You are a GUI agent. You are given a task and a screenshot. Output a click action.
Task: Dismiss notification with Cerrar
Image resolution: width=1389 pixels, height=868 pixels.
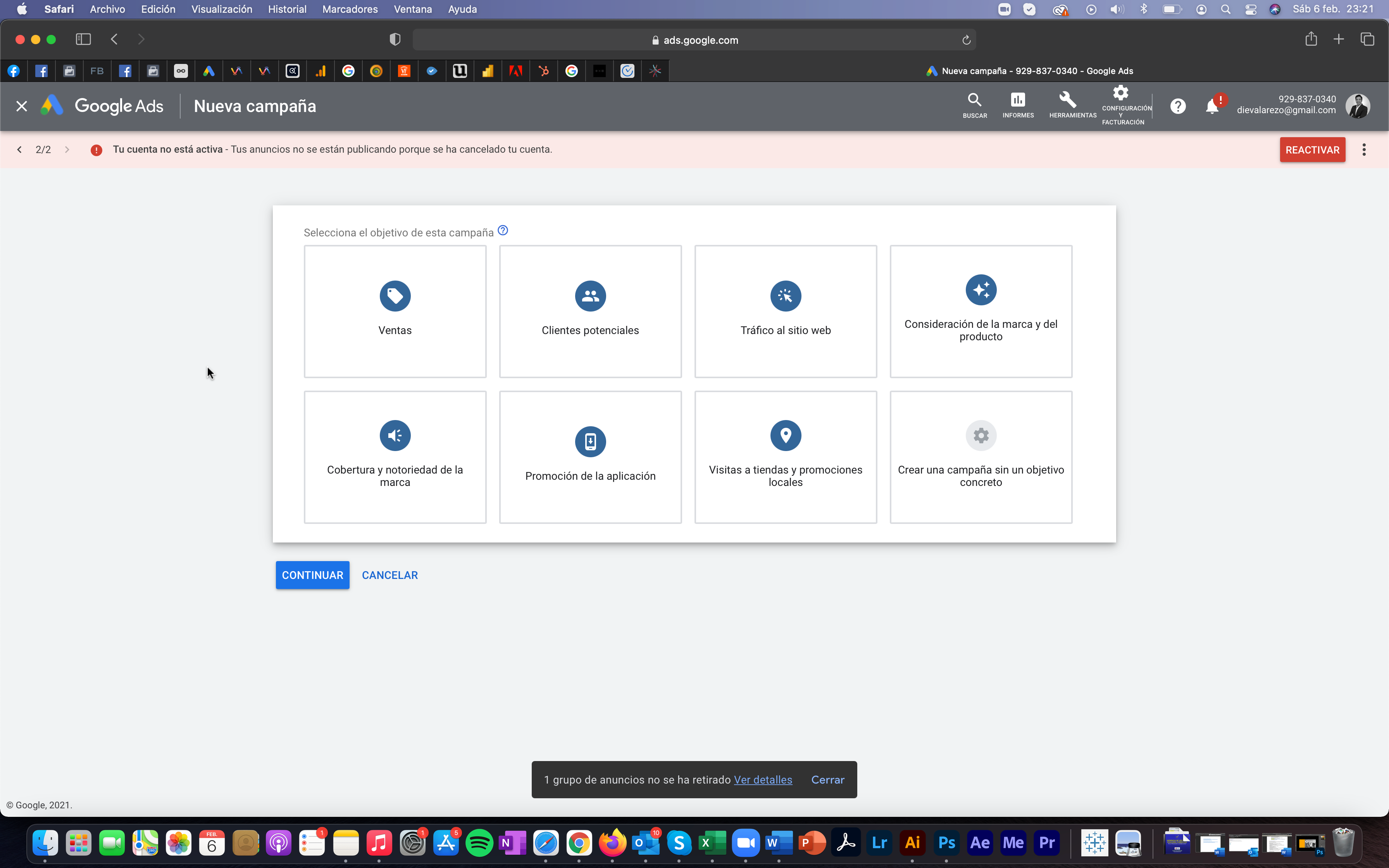[x=828, y=780]
